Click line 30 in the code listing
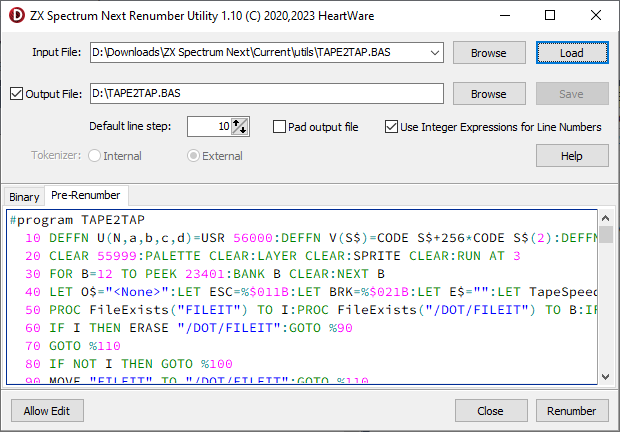The height and width of the screenshot is (432, 620). [x=200, y=256]
